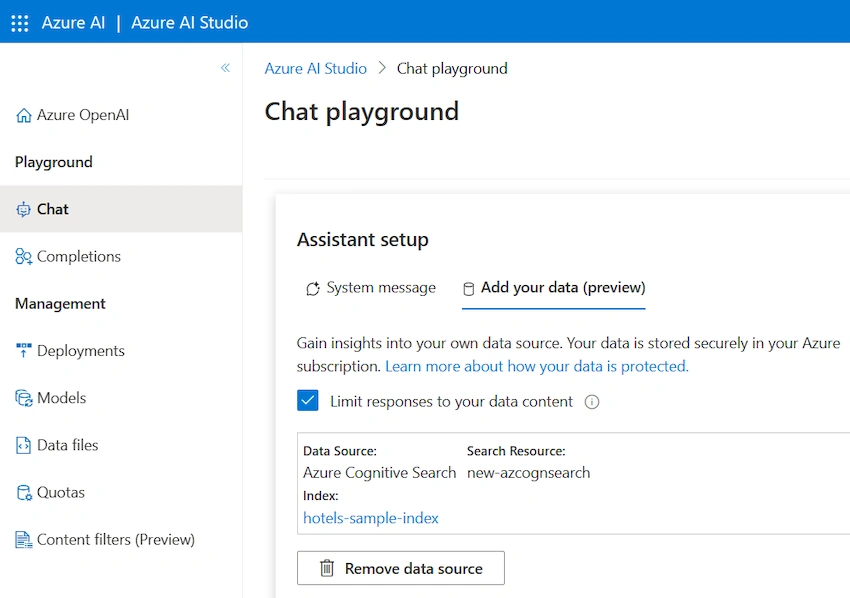Switch to the System message tab
Viewport: 850px width, 598px height.
coord(371,288)
